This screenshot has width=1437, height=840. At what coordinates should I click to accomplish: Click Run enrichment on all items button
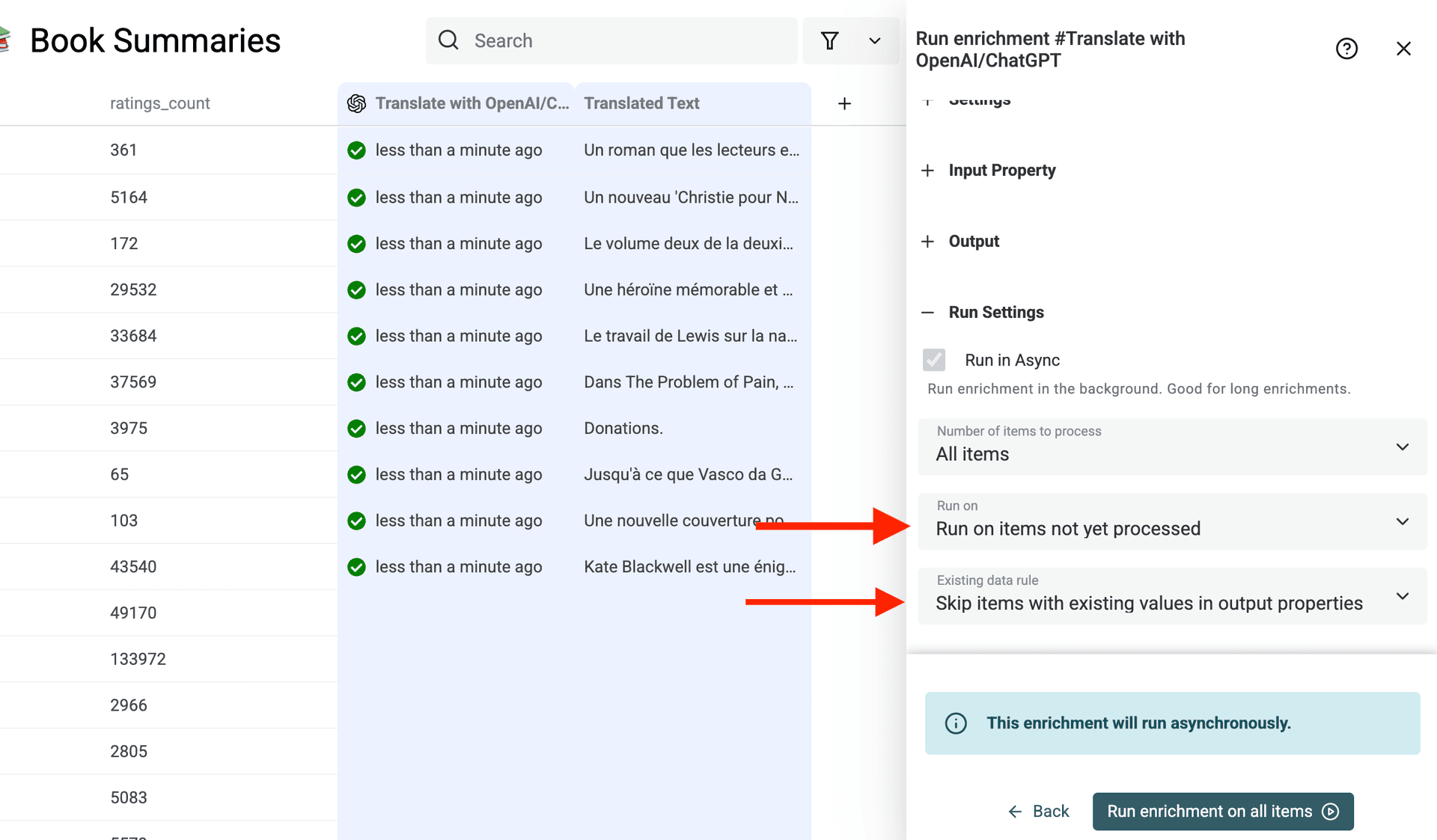click(x=1222, y=812)
